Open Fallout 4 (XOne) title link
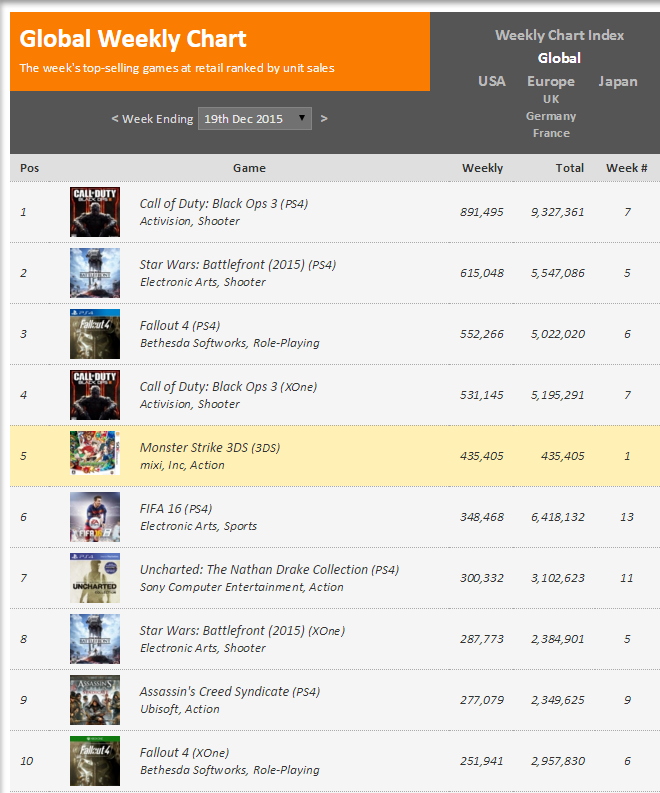 (185, 753)
